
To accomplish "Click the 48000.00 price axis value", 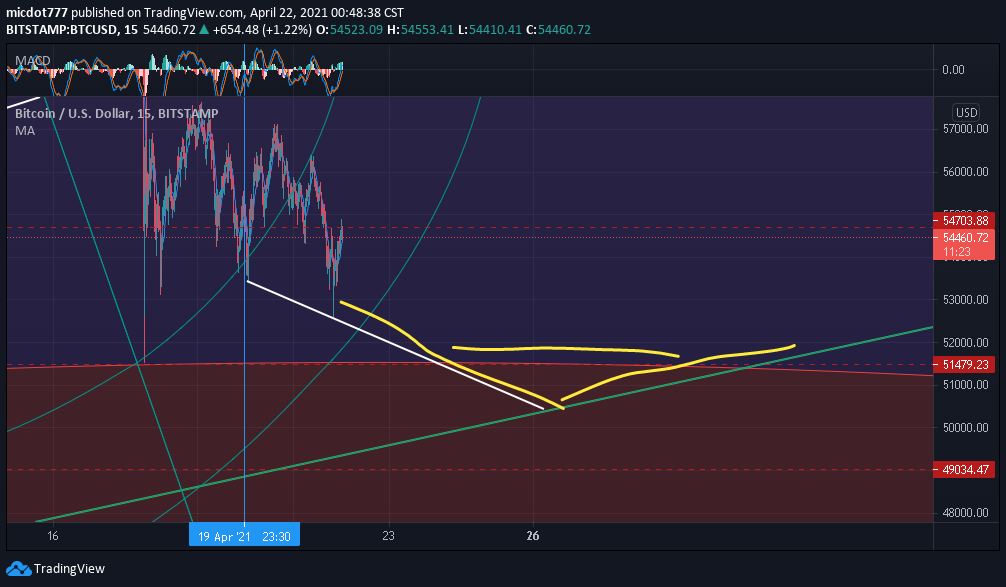I will click(x=965, y=513).
